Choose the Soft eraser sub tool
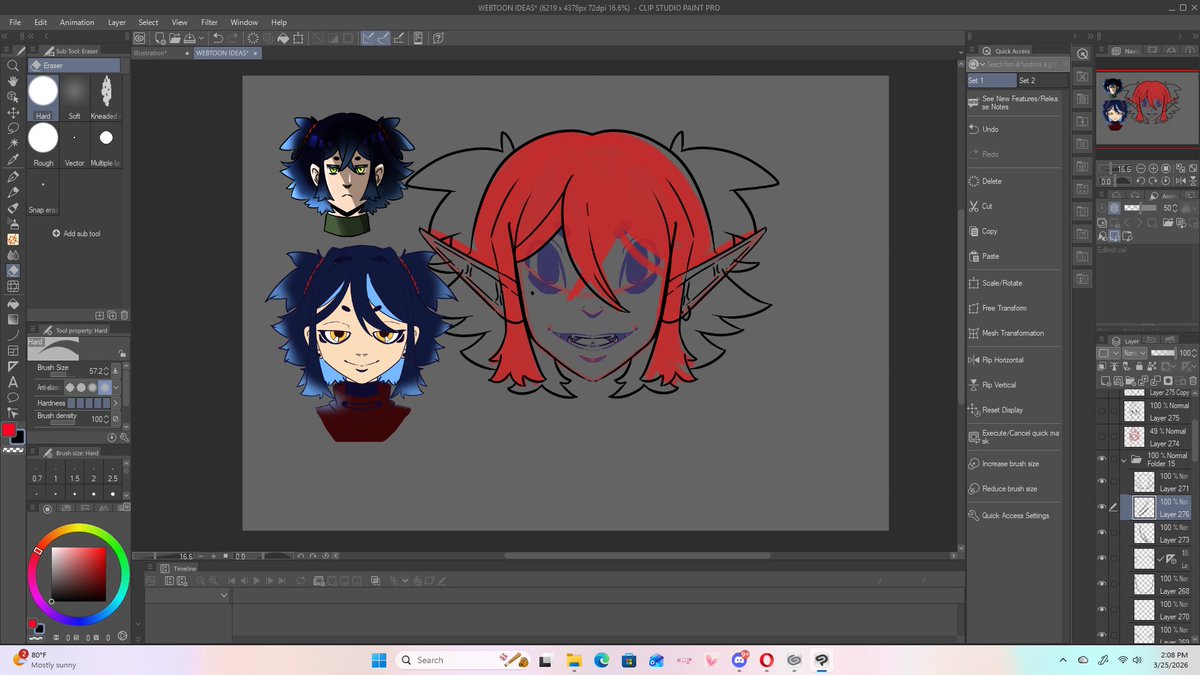1200x675 pixels. [75, 98]
